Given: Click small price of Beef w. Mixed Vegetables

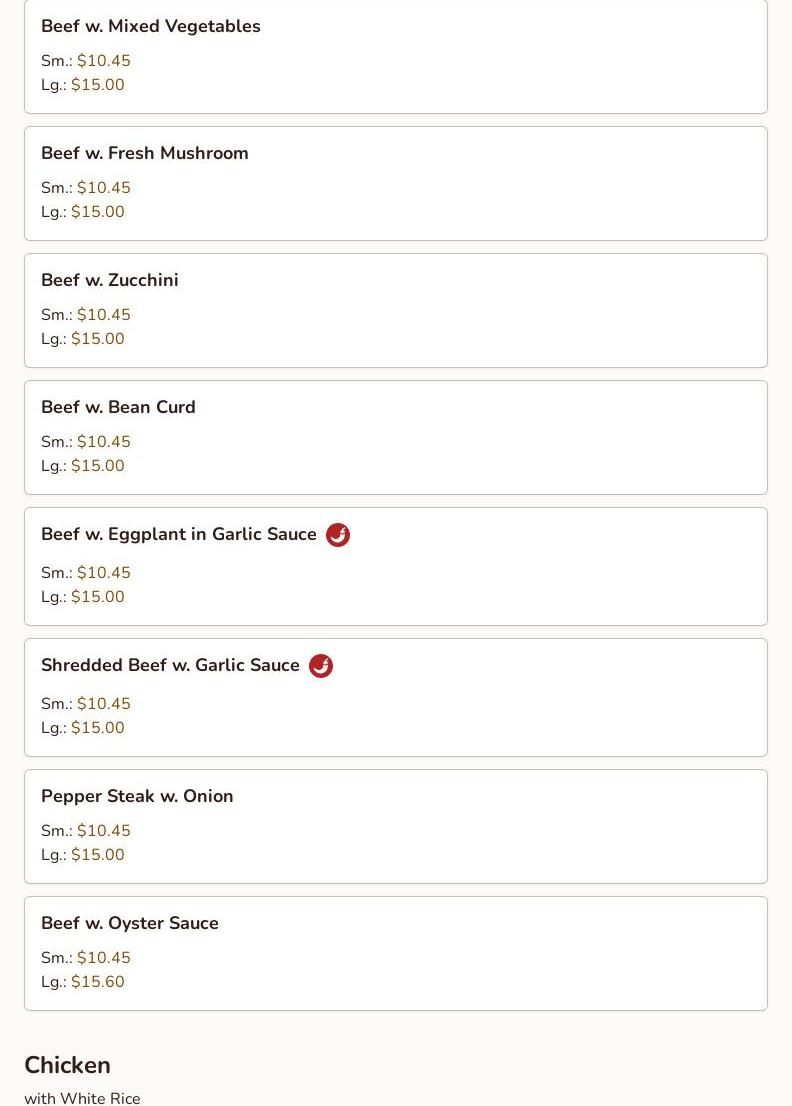Looking at the screenshot, I should pos(104,61).
